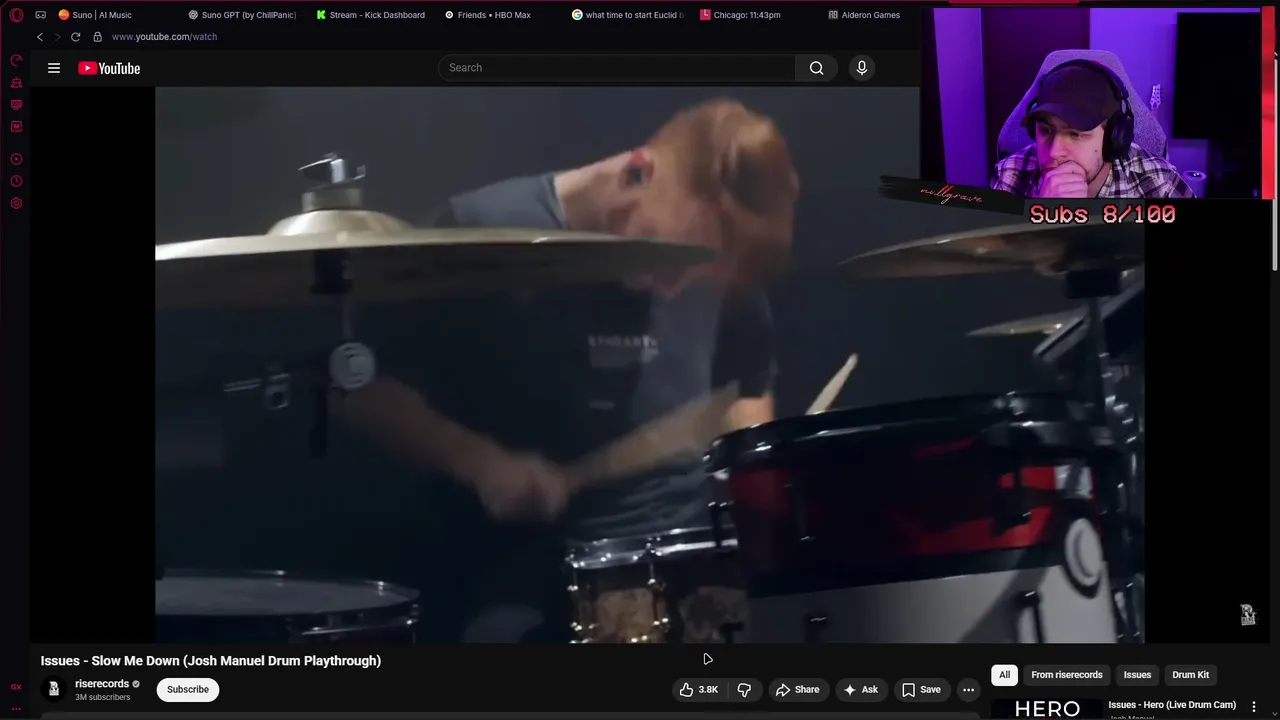The height and width of the screenshot is (720, 1280).
Task: Go to YouTube home via logo
Action: [109, 68]
